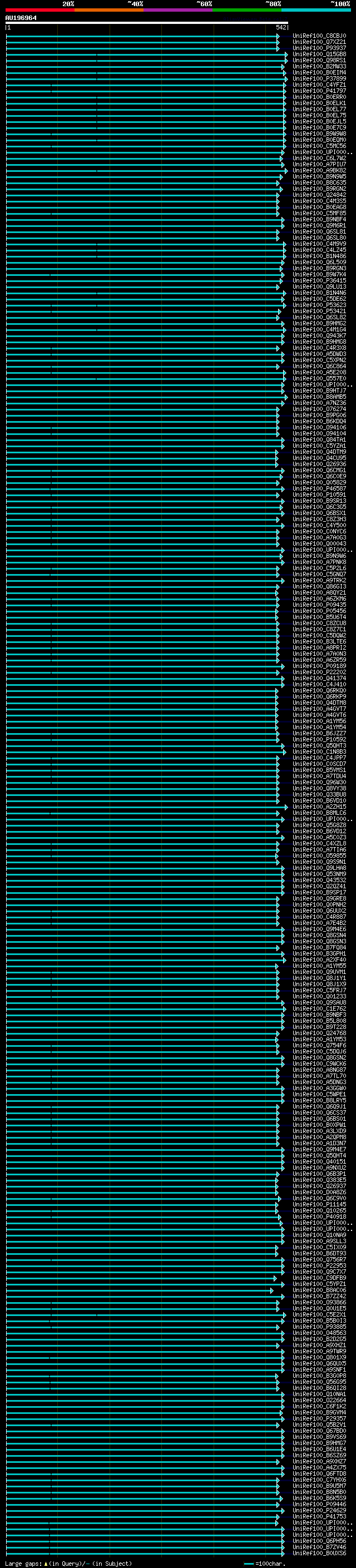Open hit UniRef100_P10592
This screenshot has width=356, height=1568.
click(x=319, y=739)
